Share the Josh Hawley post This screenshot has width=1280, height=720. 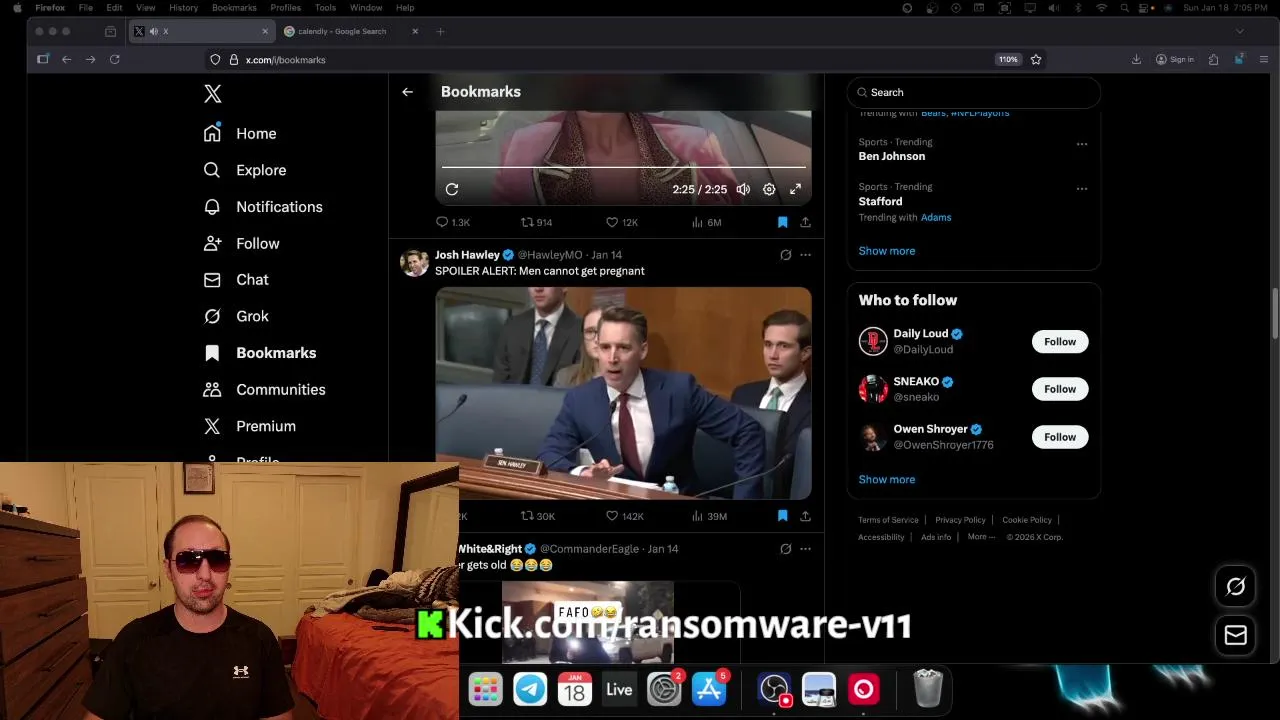pyautogui.click(x=805, y=516)
